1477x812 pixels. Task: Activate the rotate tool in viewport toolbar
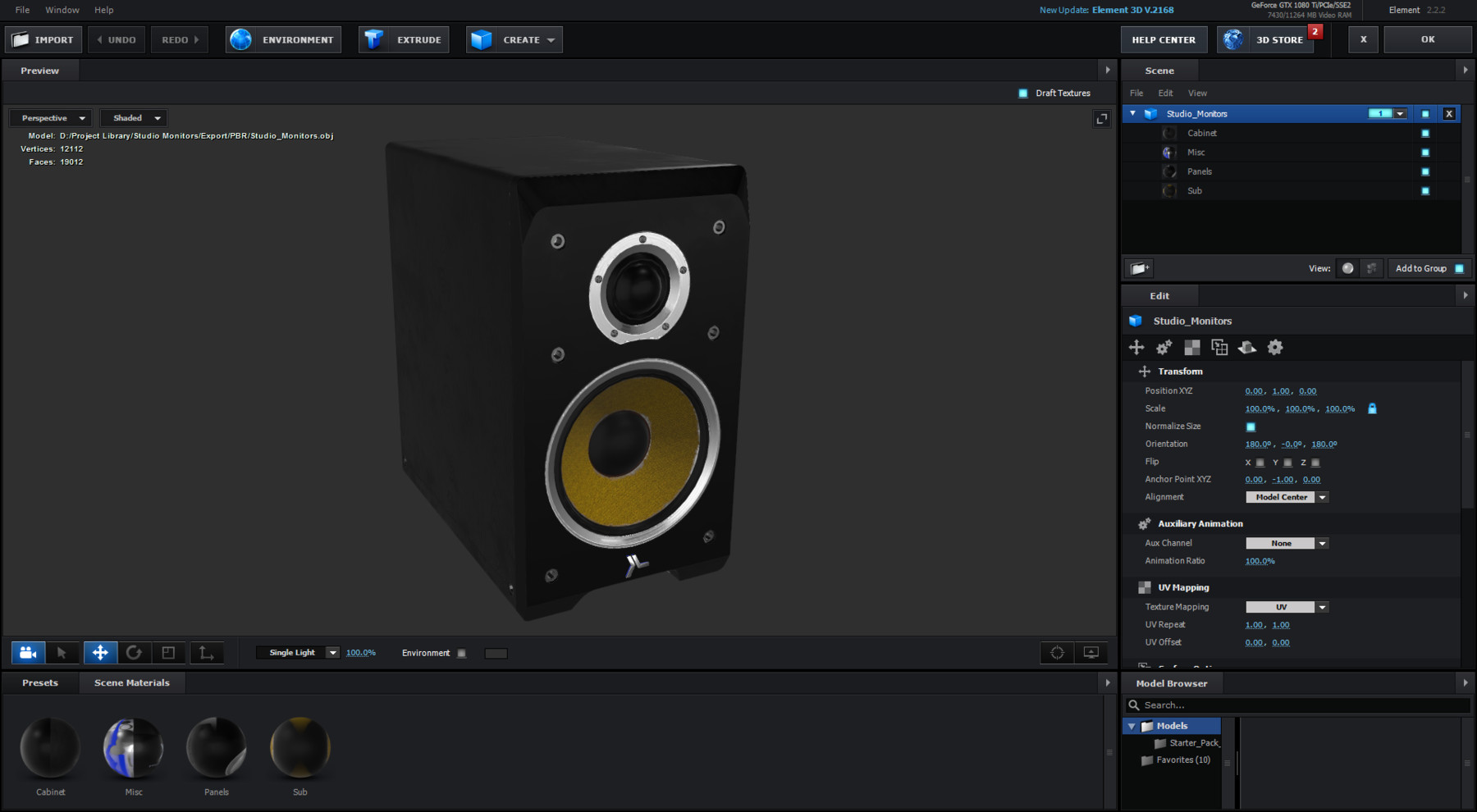click(x=135, y=652)
